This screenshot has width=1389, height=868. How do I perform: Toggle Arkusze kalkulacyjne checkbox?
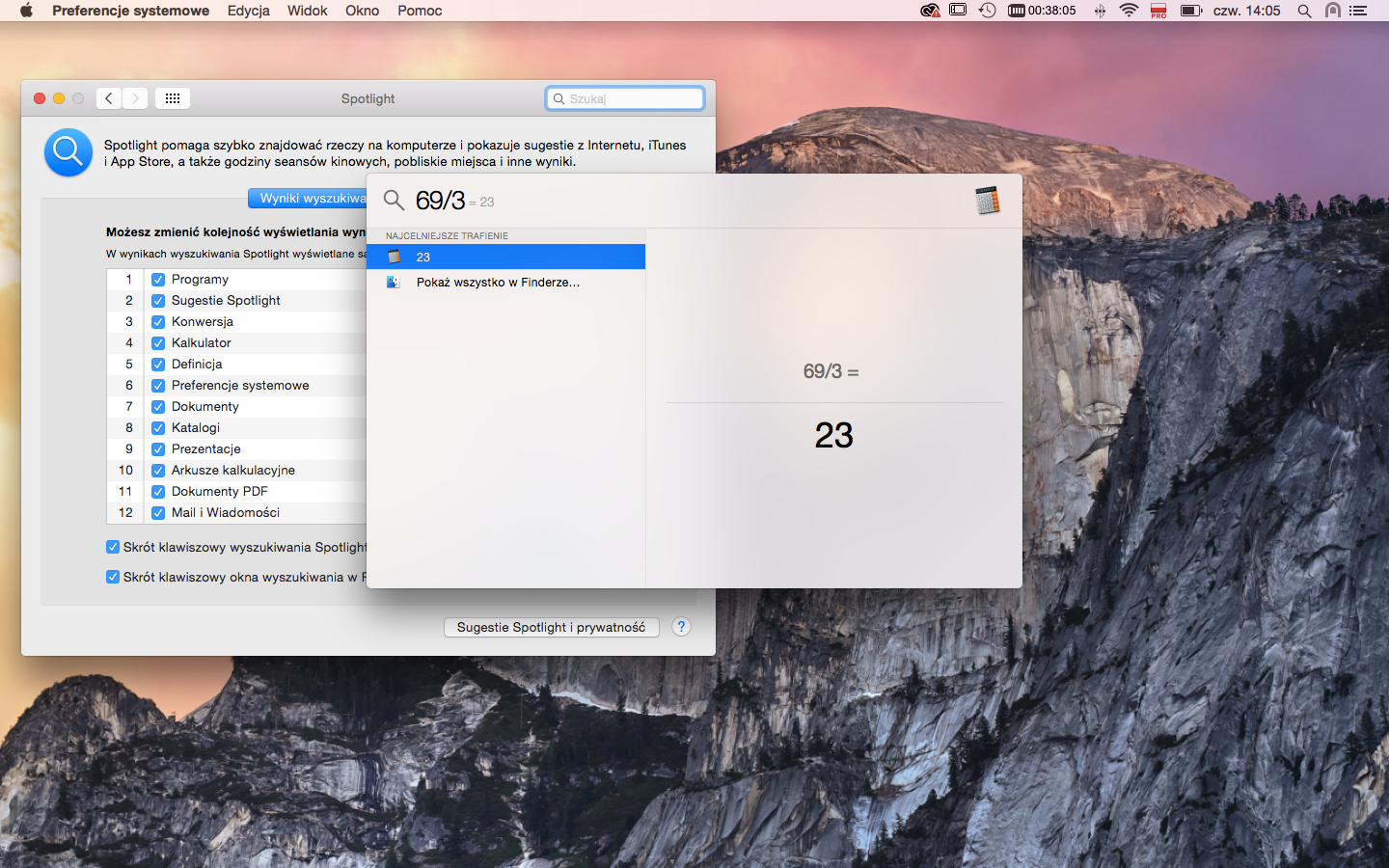158,471
